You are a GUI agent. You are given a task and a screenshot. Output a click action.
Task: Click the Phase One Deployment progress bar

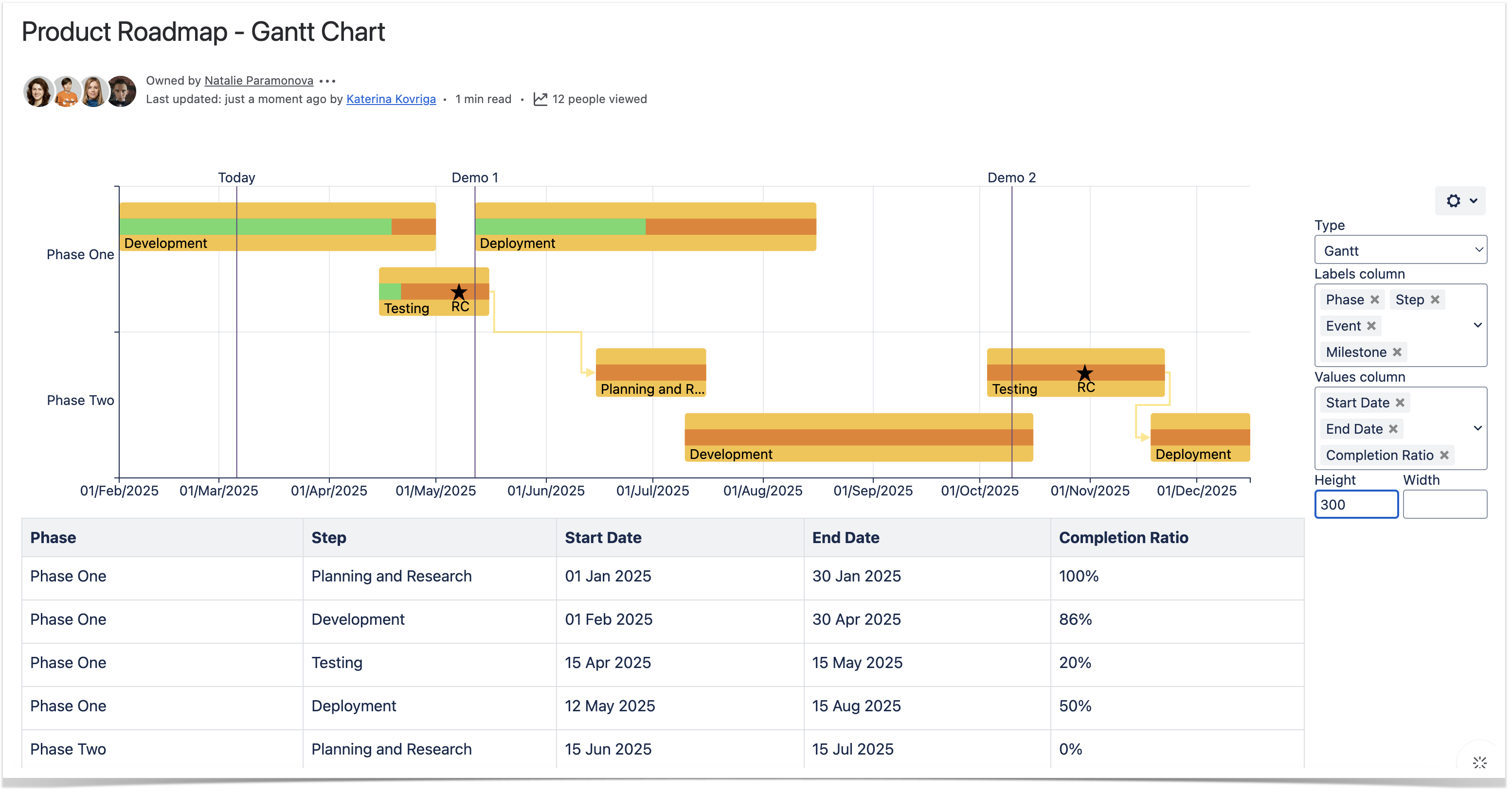(x=646, y=227)
